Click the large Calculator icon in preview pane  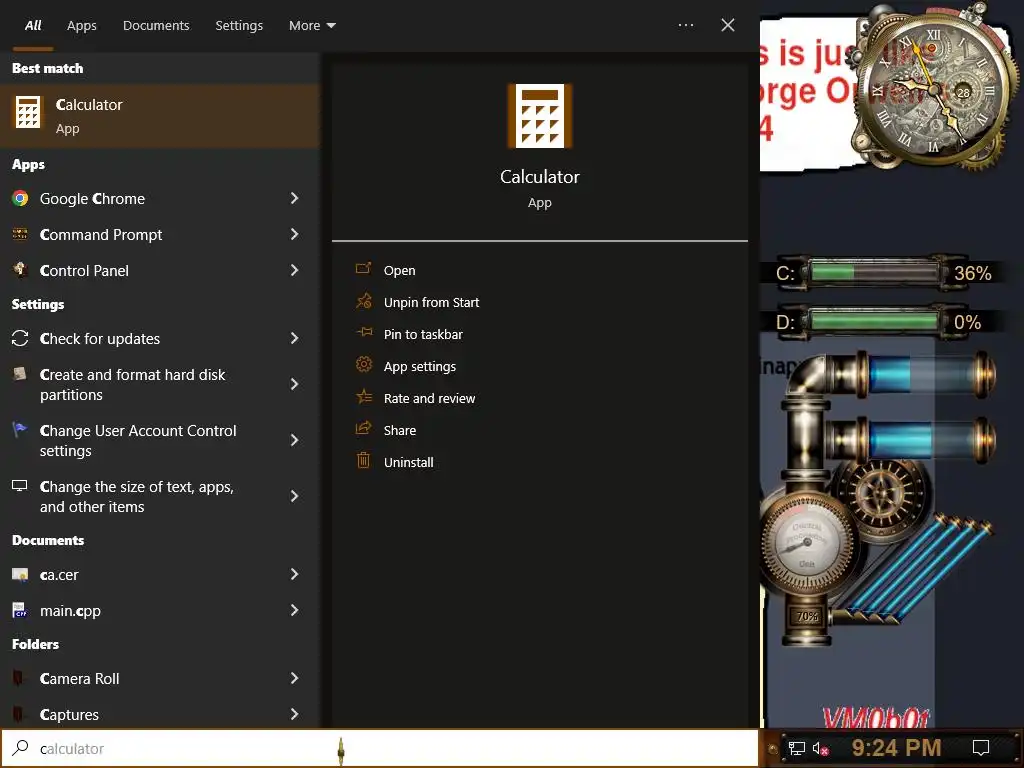click(x=539, y=116)
